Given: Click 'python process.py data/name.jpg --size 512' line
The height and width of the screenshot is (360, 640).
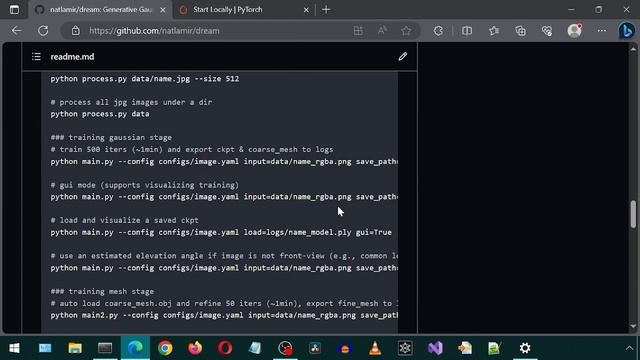Looking at the screenshot, I should (x=145, y=79).
